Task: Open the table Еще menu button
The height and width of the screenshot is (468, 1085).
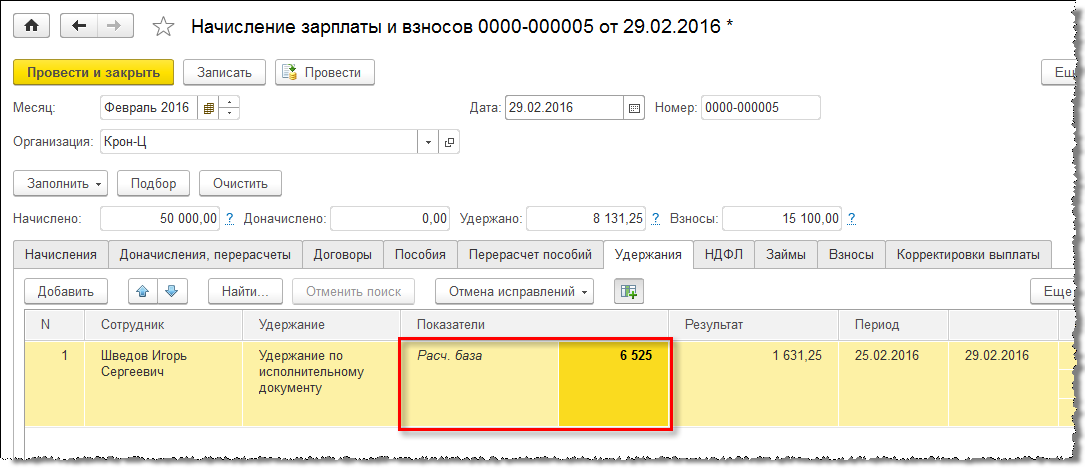Action: (x=1052, y=291)
